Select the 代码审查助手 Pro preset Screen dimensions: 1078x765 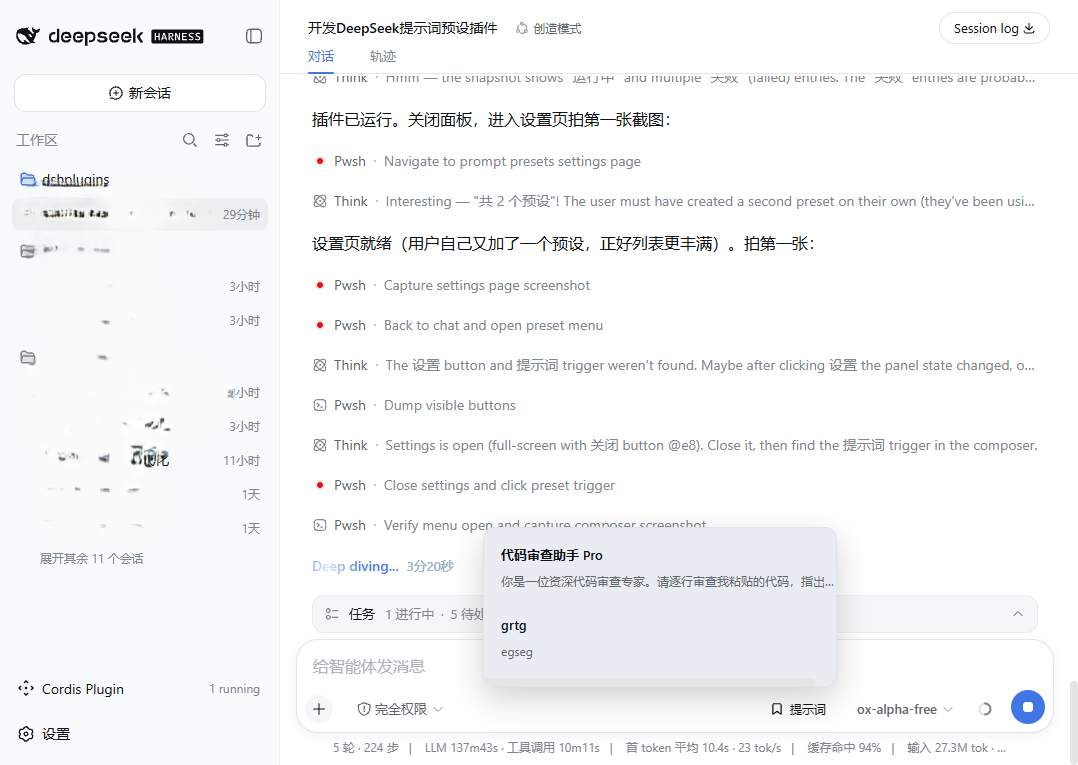659,568
